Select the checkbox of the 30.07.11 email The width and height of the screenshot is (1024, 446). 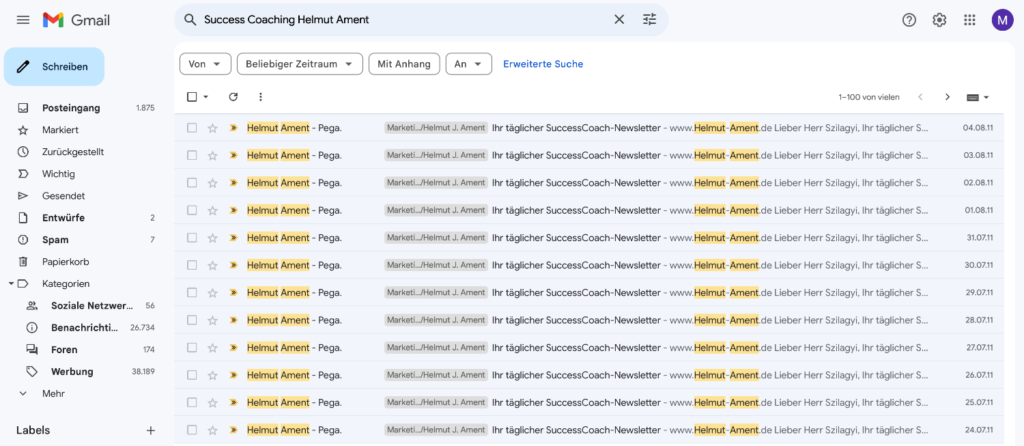[x=192, y=265]
